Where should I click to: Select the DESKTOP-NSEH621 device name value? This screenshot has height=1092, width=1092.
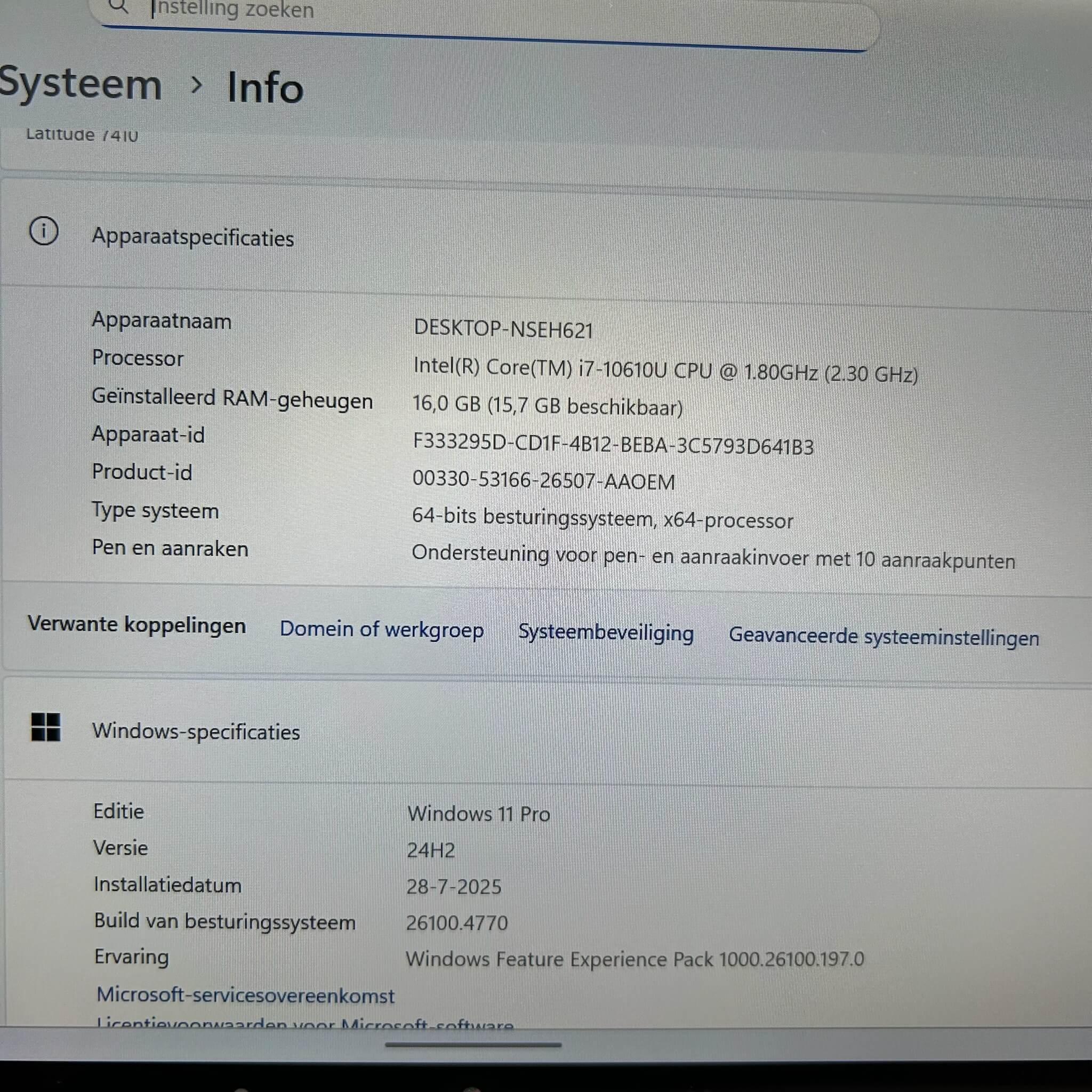503,329
